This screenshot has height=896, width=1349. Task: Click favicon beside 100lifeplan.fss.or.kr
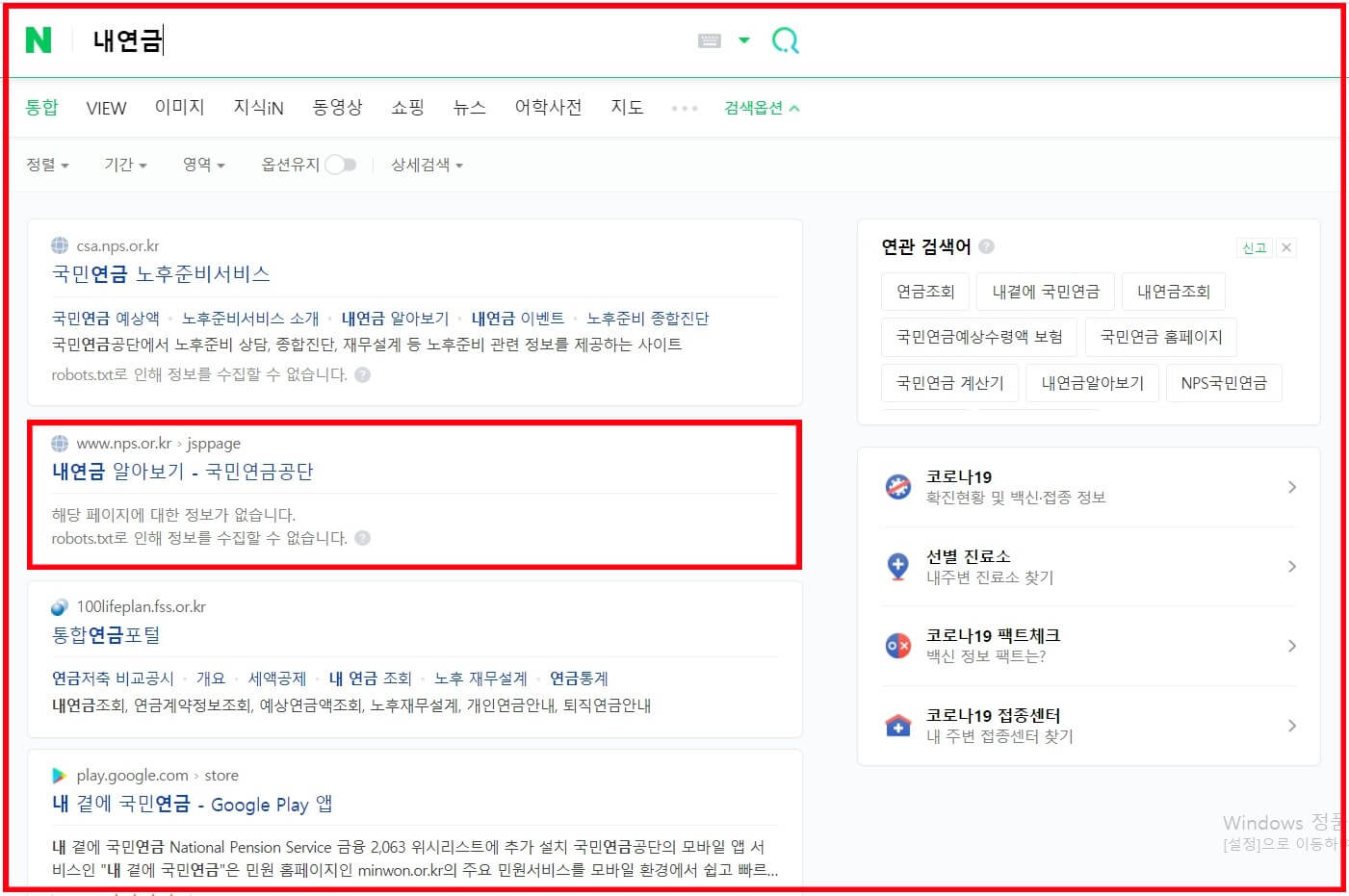pyautogui.click(x=60, y=606)
